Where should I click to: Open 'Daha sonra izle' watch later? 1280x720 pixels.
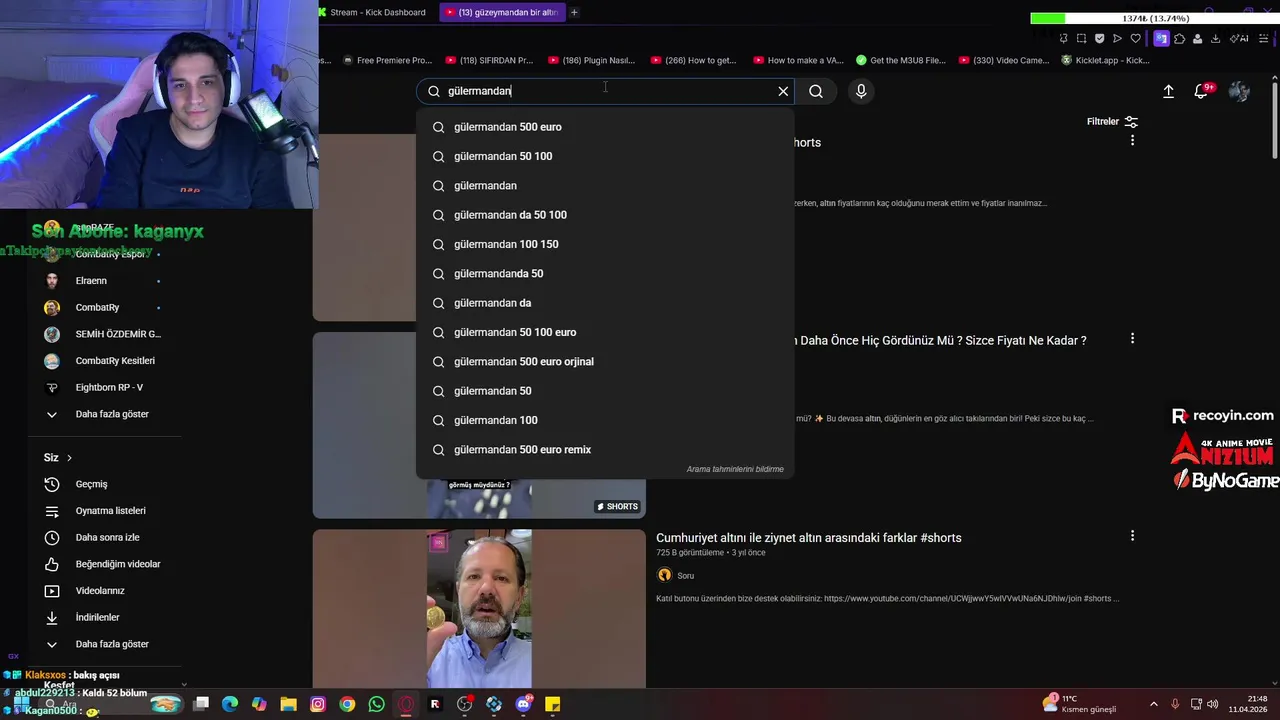[105, 538]
